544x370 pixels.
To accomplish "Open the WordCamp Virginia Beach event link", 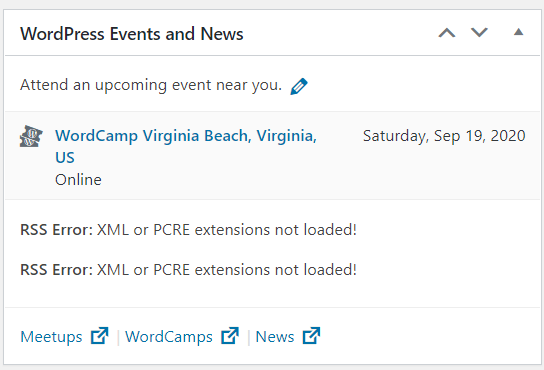I will [186, 146].
